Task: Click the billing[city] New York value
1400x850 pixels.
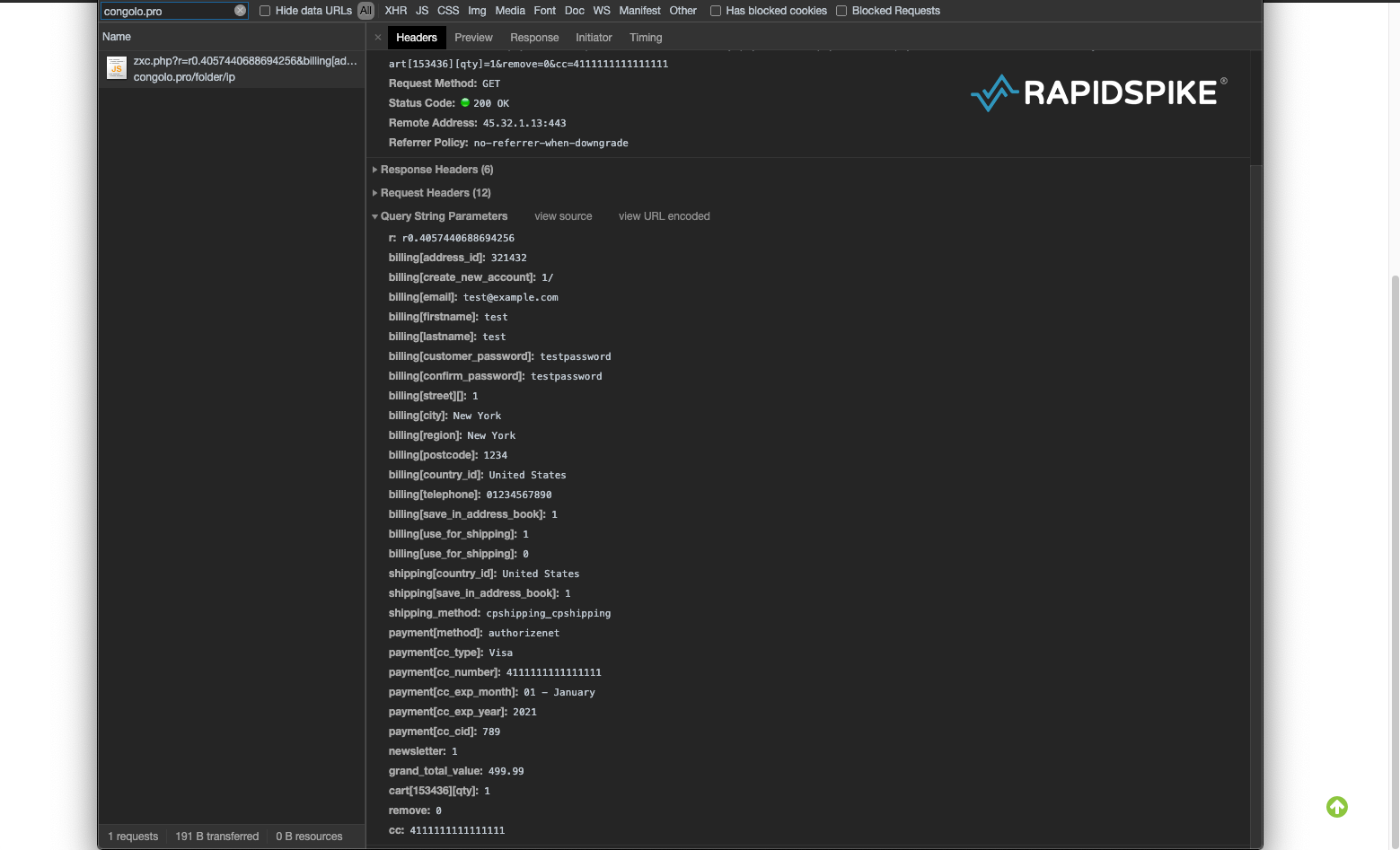Action: point(478,416)
